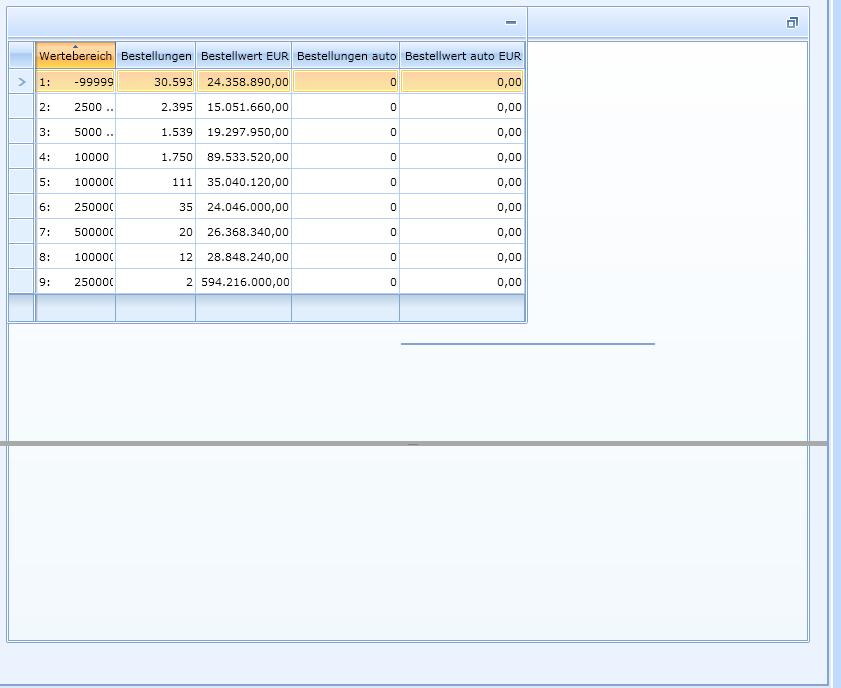Sort by the Bestellwert EUR column header
This screenshot has width=841, height=688.
pyautogui.click(x=244, y=56)
